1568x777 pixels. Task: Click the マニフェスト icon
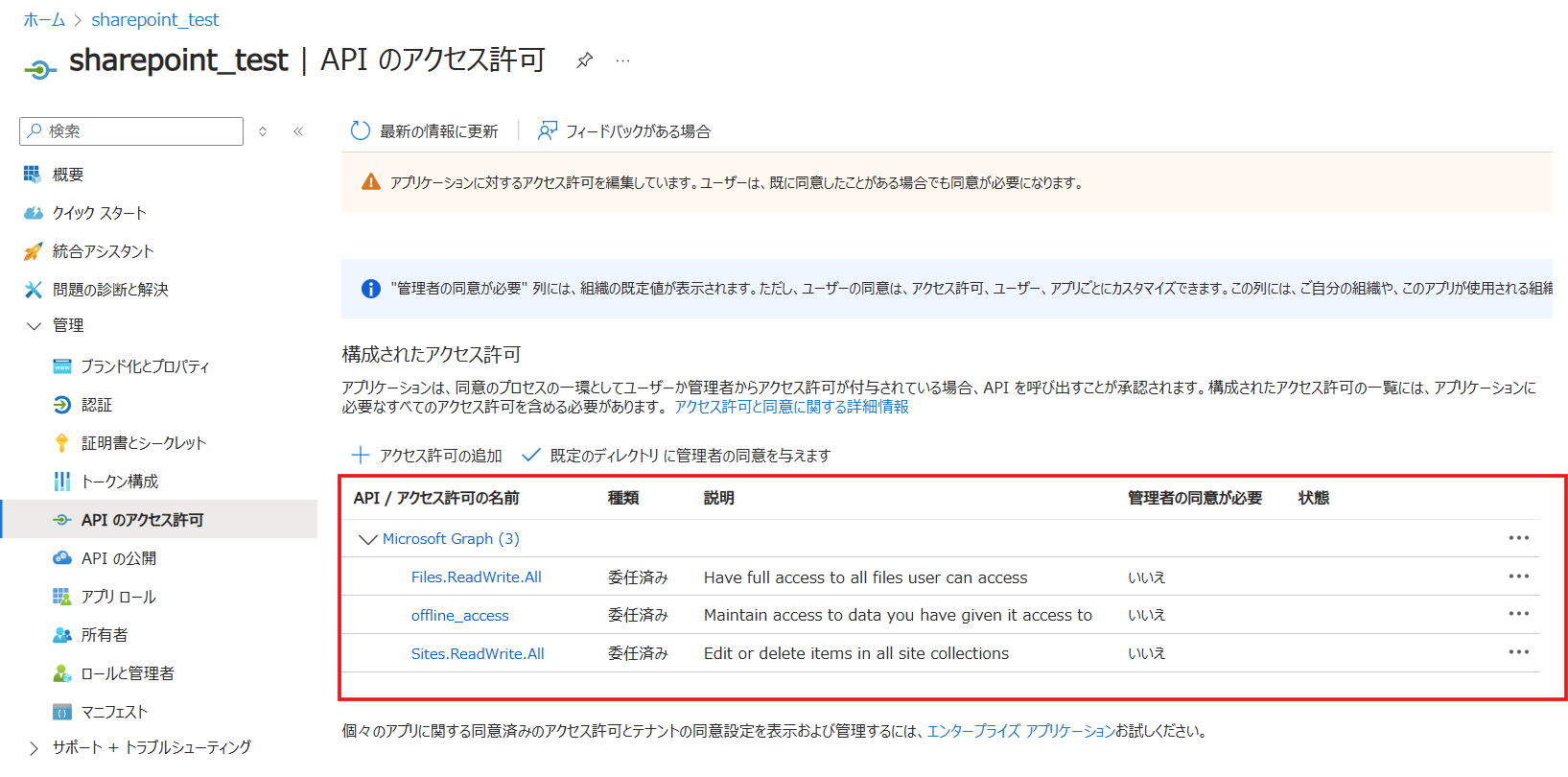[62, 712]
